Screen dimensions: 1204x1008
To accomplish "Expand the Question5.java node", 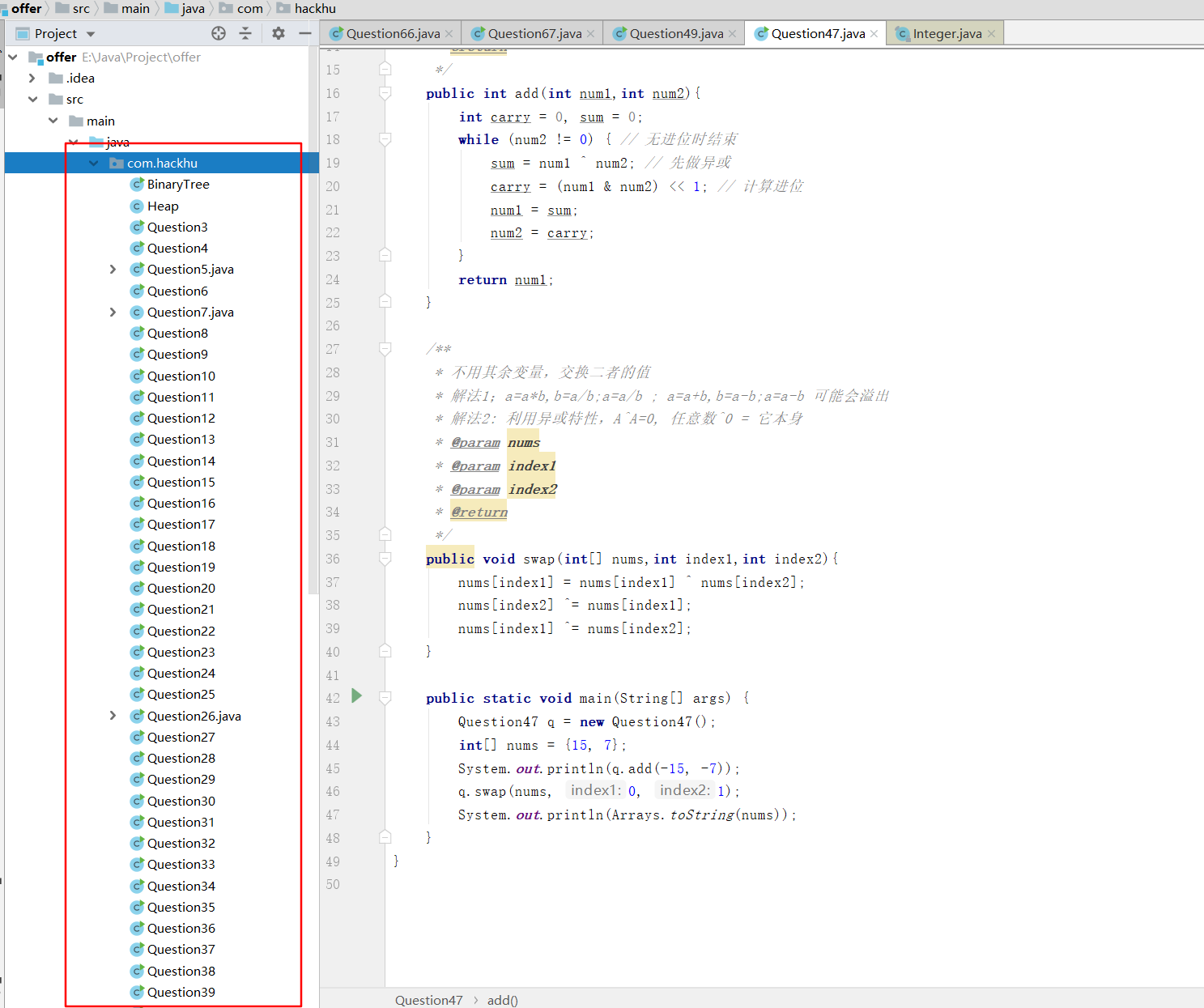I will click(x=113, y=269).
